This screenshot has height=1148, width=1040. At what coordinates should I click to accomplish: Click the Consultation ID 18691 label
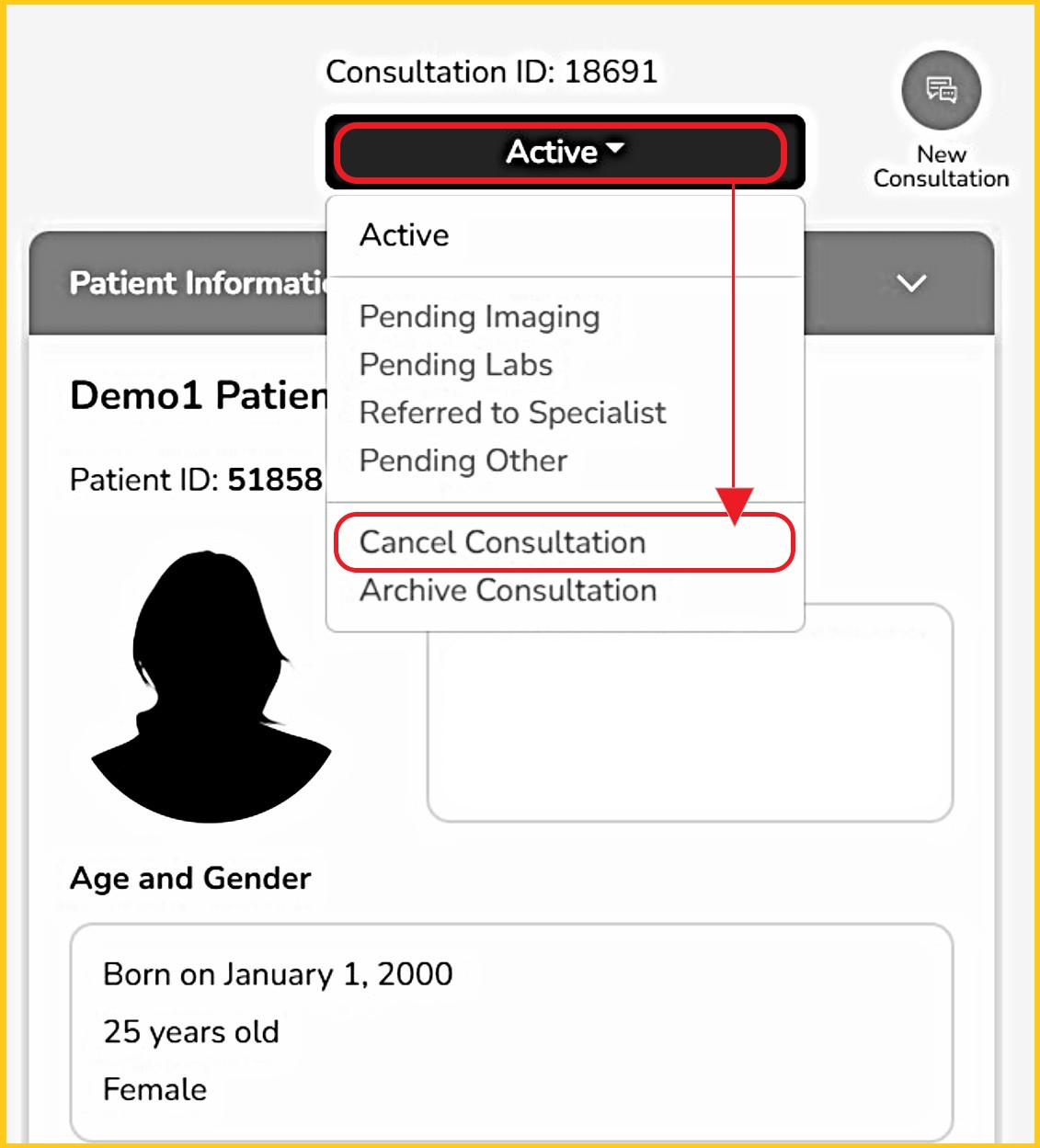coord(491,72)
